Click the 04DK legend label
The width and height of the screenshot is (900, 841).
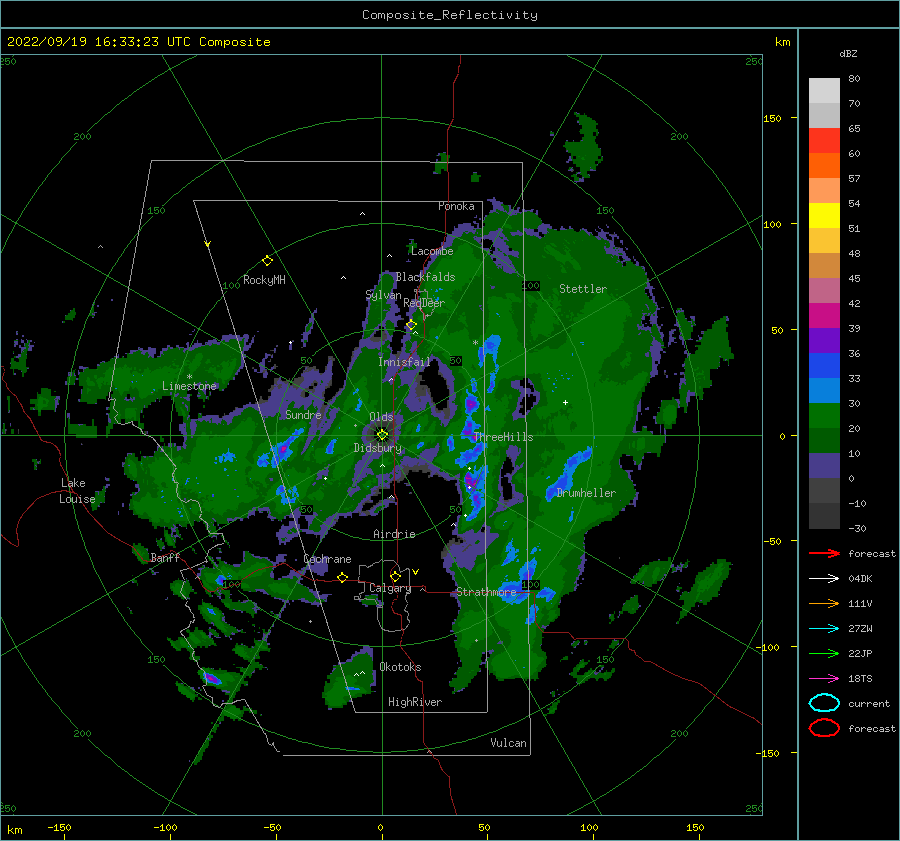[860, 579]
